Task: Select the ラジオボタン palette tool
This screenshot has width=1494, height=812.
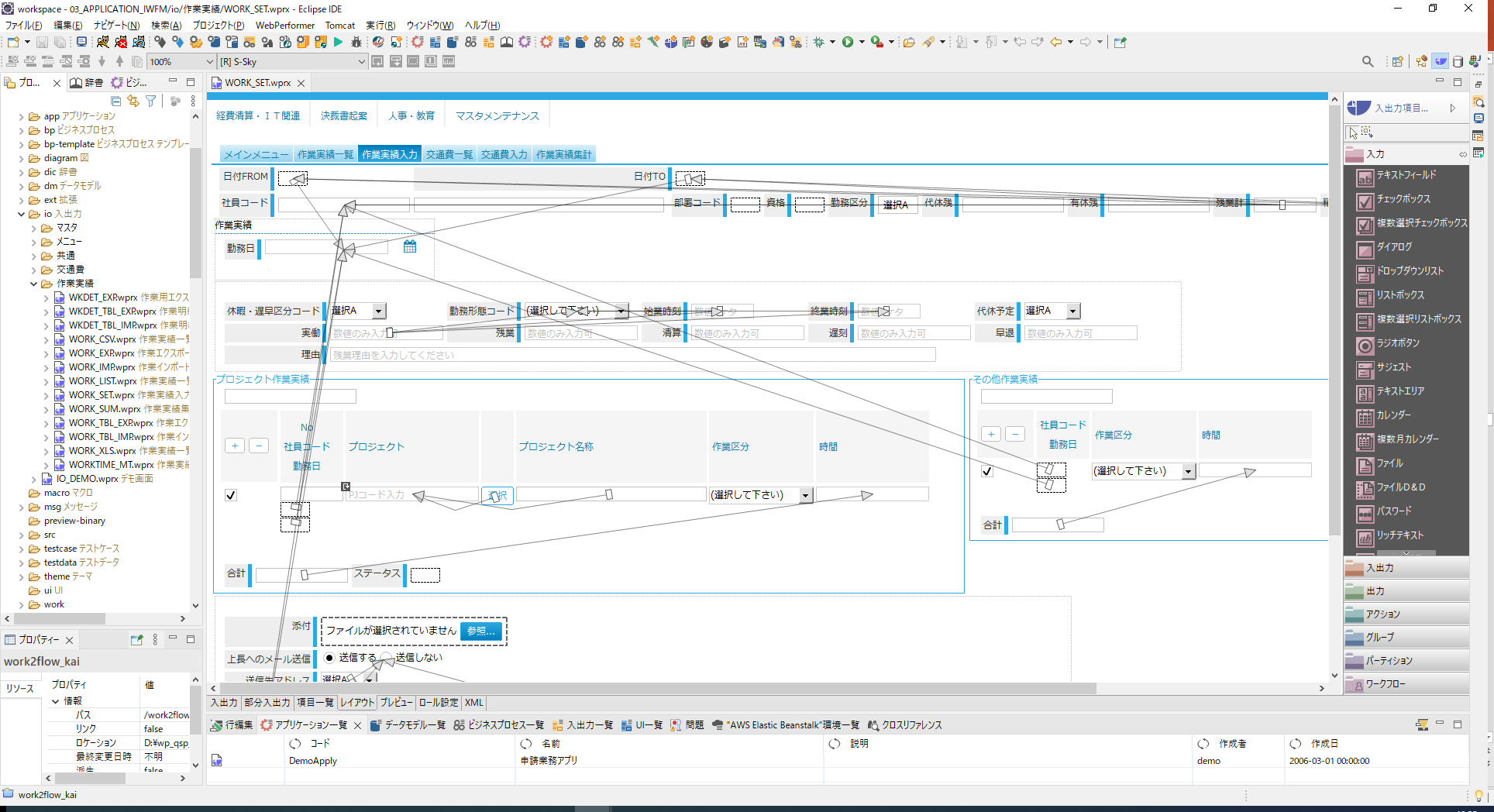Action: tap(1397, 343)
